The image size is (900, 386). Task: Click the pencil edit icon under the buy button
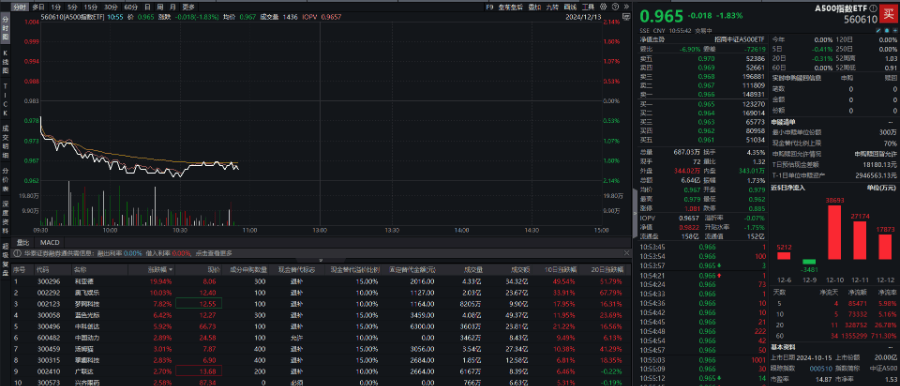coord(878,30)
